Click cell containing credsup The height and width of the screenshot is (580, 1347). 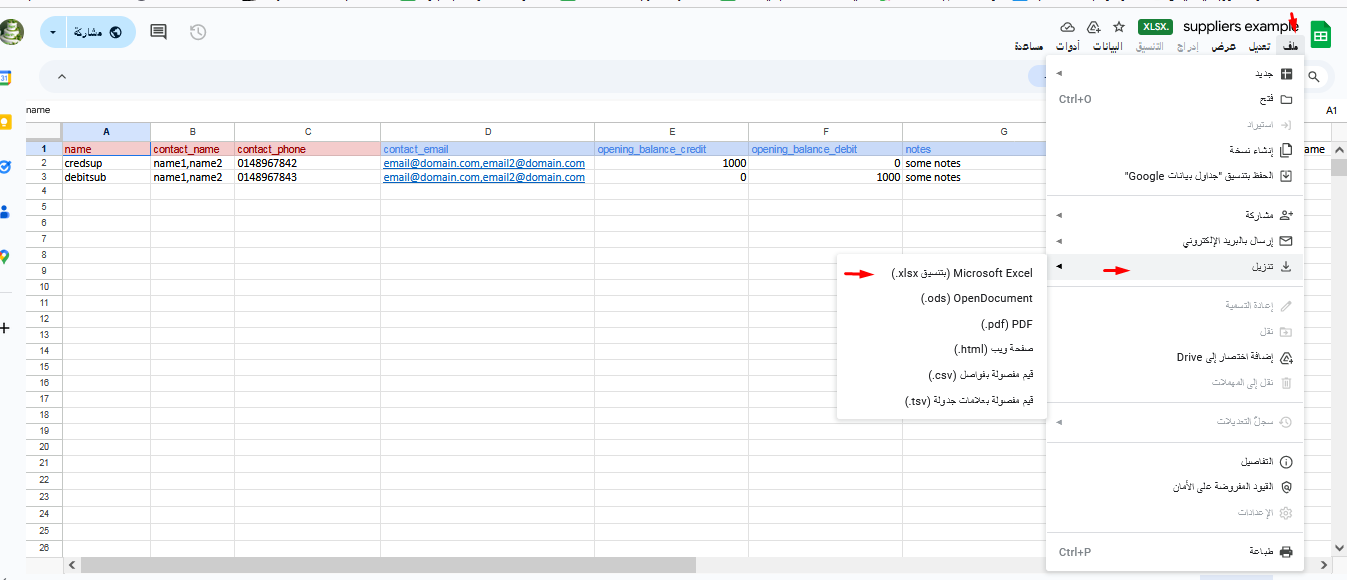(x=106, y=163)
